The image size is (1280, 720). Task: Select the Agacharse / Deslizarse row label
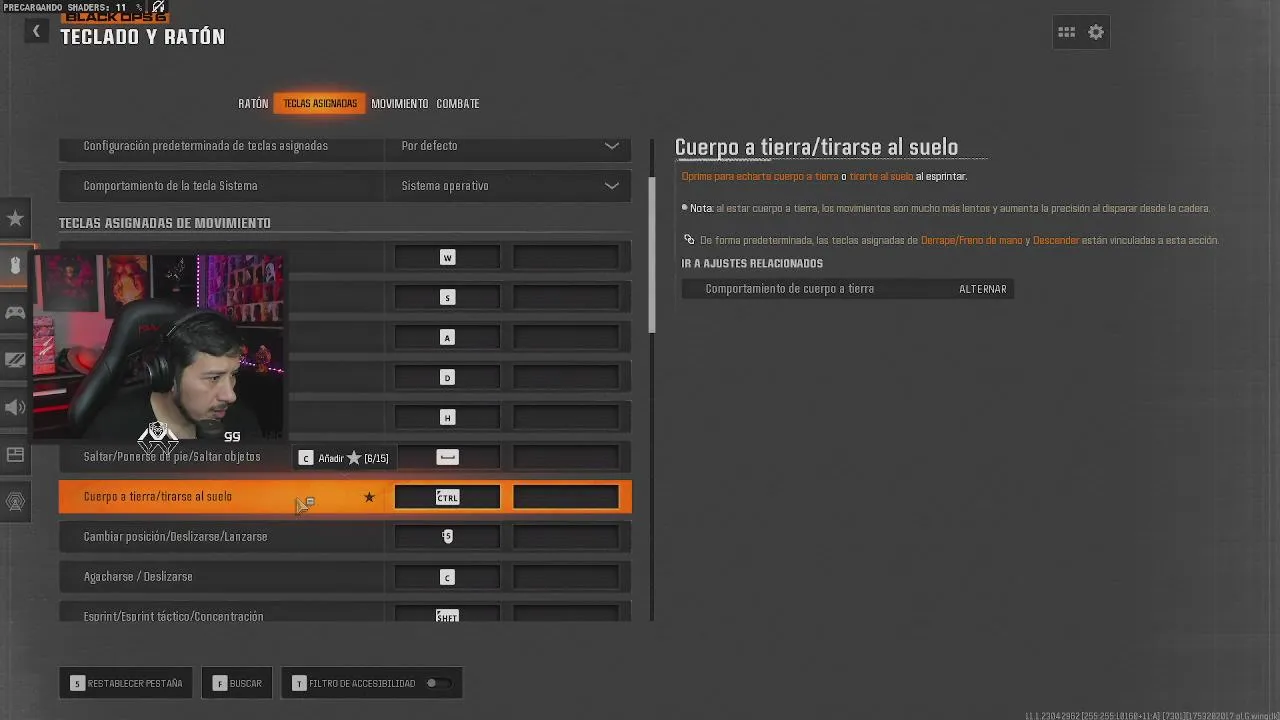pos(138,577)
